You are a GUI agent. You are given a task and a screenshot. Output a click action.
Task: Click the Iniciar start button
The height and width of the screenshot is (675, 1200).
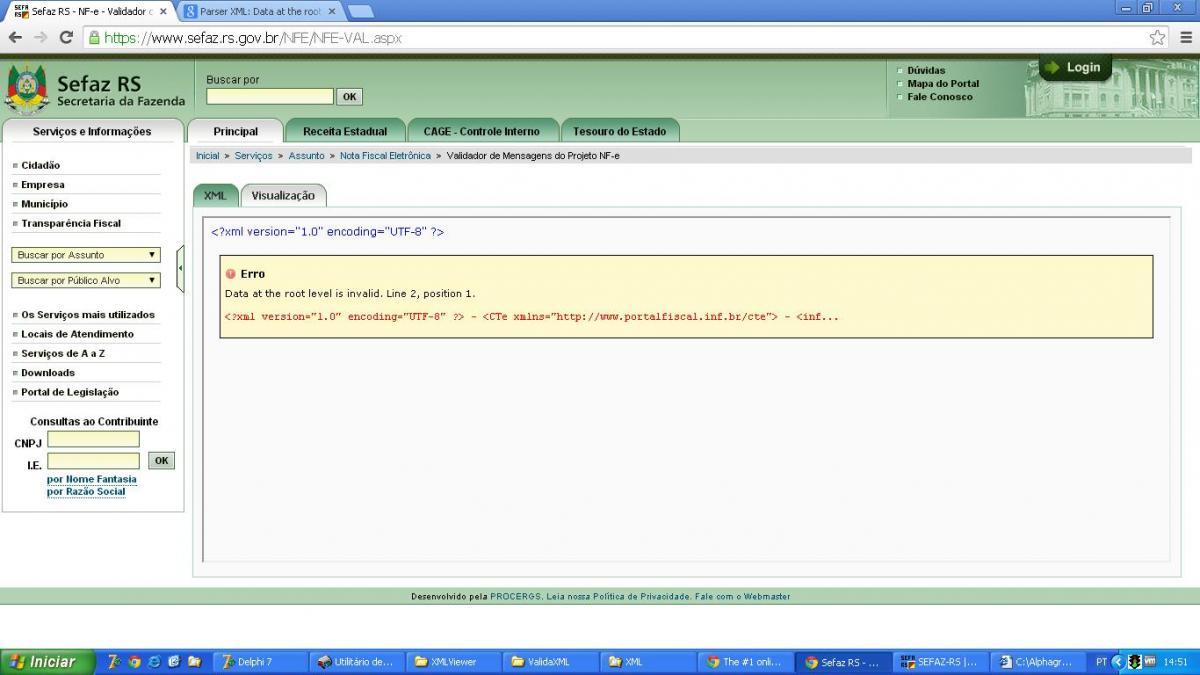pos(44,662)
